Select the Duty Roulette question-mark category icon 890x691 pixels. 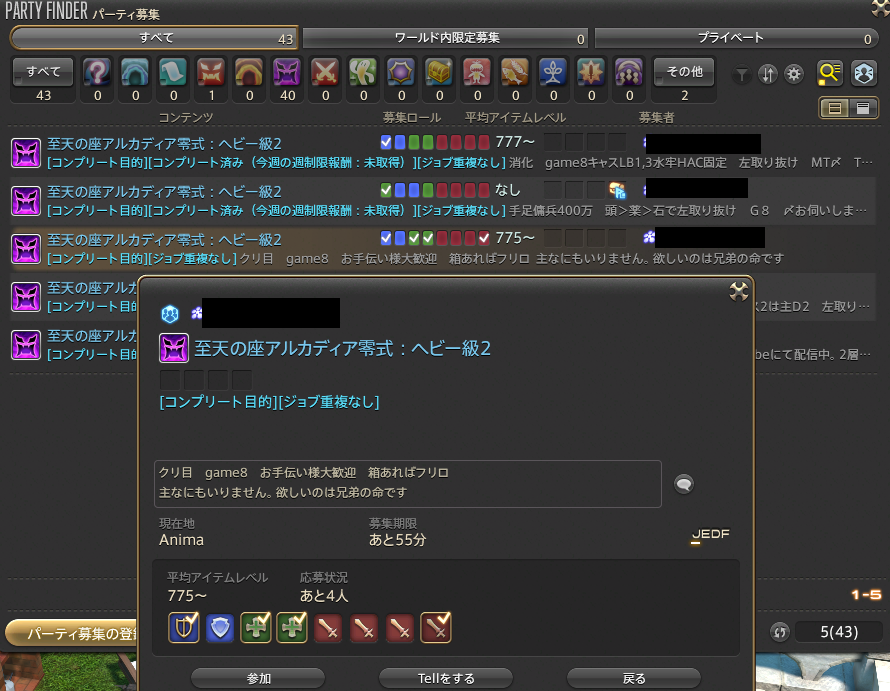pyautogui.click(x=97, y=72)
